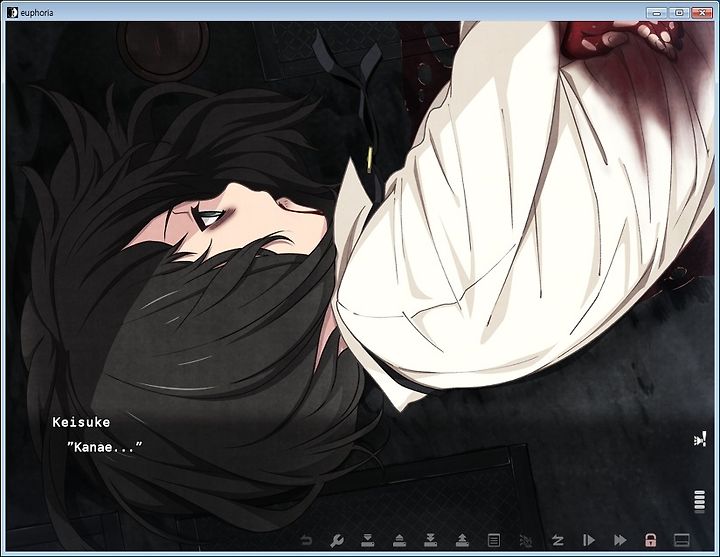This screenshot has width=720, height=557.
Task: Click the speaker exclamation icon at right
Action: 700,440
